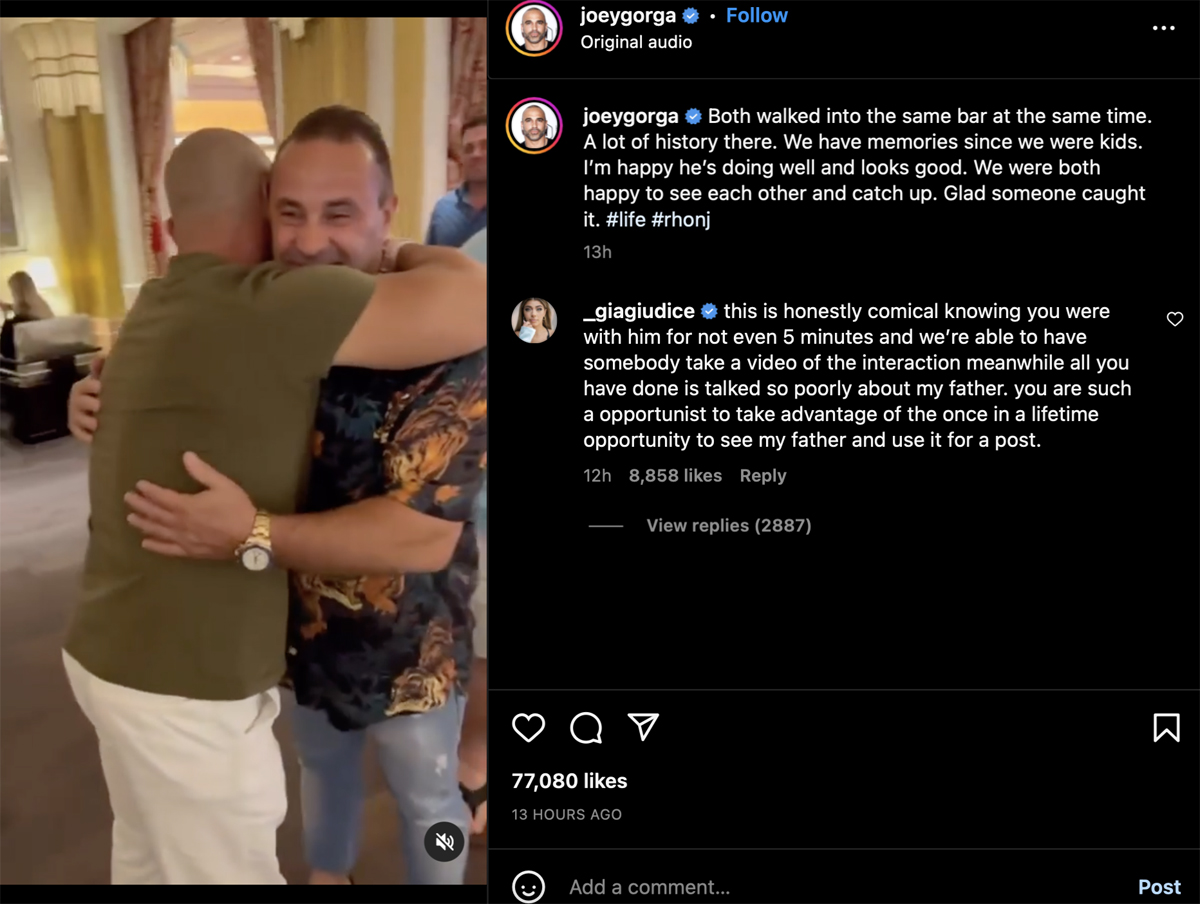Click the video of two men hugging
Image resolution: width=1200 pixels, height=904 pixels.
pos(243,452)
